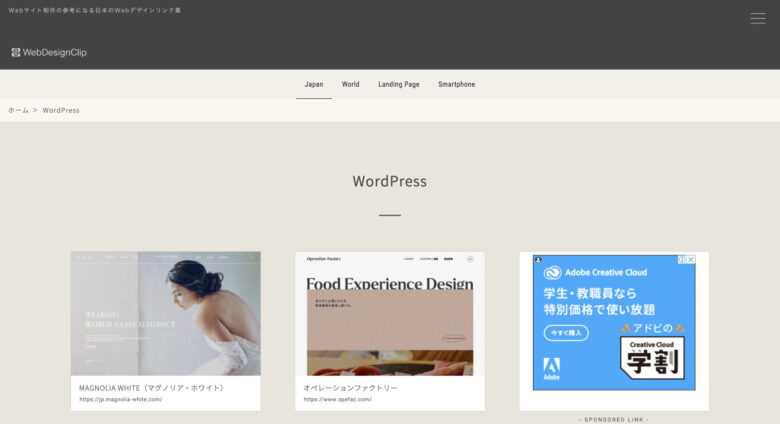Open the hamburger menu icon
Image resolution: width=780 pixels, height=424 pixels.
pos(758,18)
